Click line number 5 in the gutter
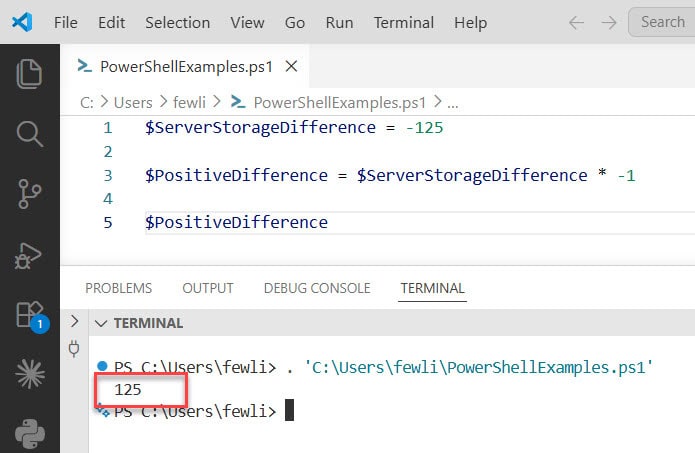The width and height of the screenshot is (695, 453). 108,223
